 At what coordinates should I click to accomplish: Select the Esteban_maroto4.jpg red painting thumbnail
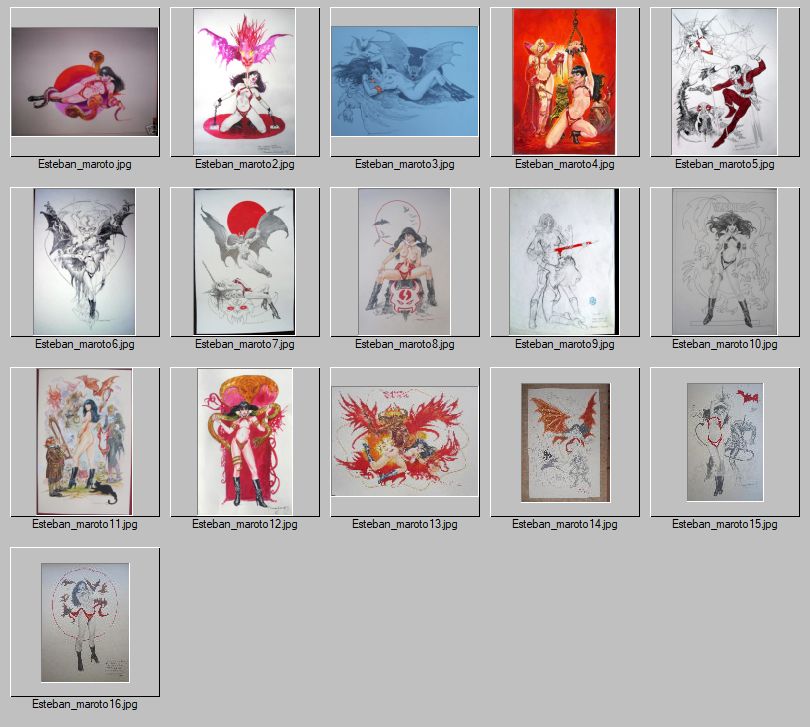(564, 82)
